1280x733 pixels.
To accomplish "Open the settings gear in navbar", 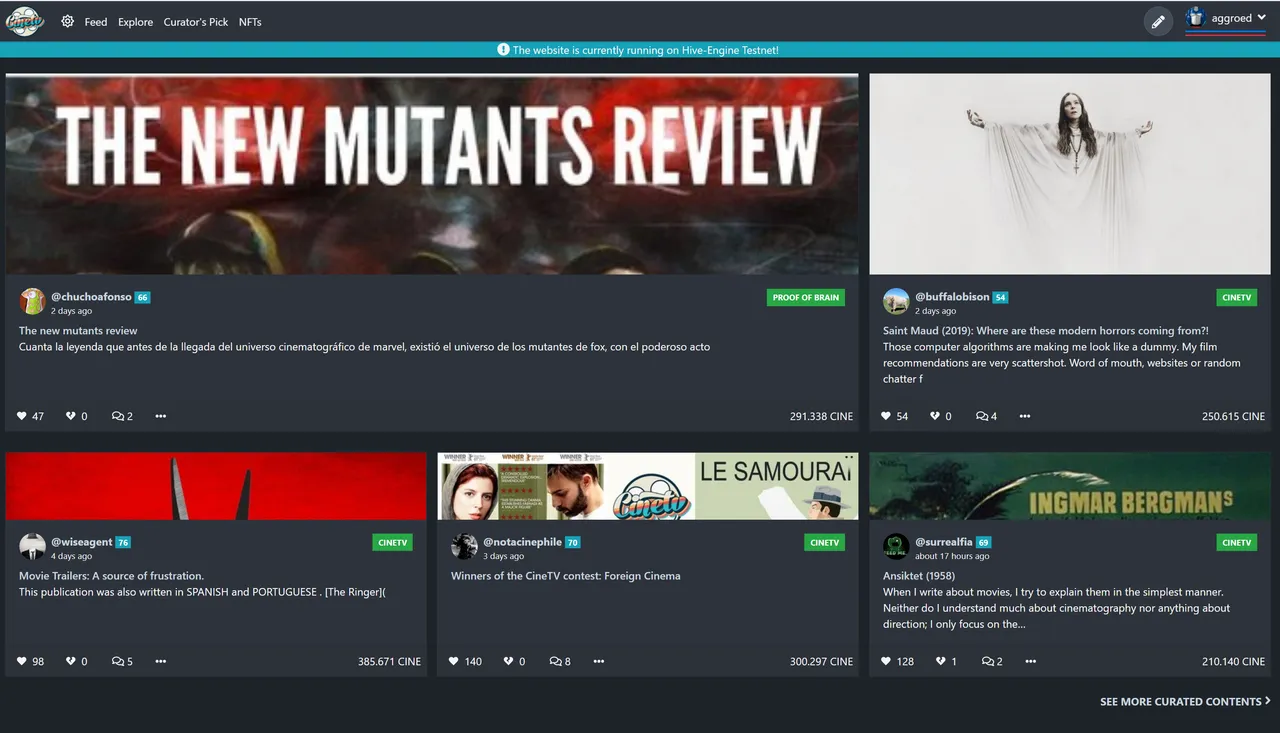I will pyautogui.click(x=68, y=21).
